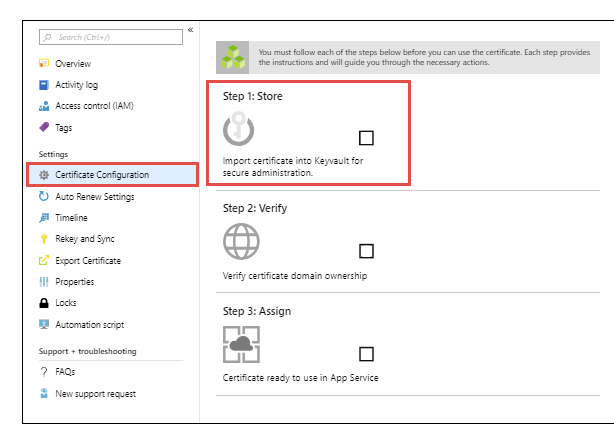Click the Step 2: Verify heading

click(x=255, y=208)
